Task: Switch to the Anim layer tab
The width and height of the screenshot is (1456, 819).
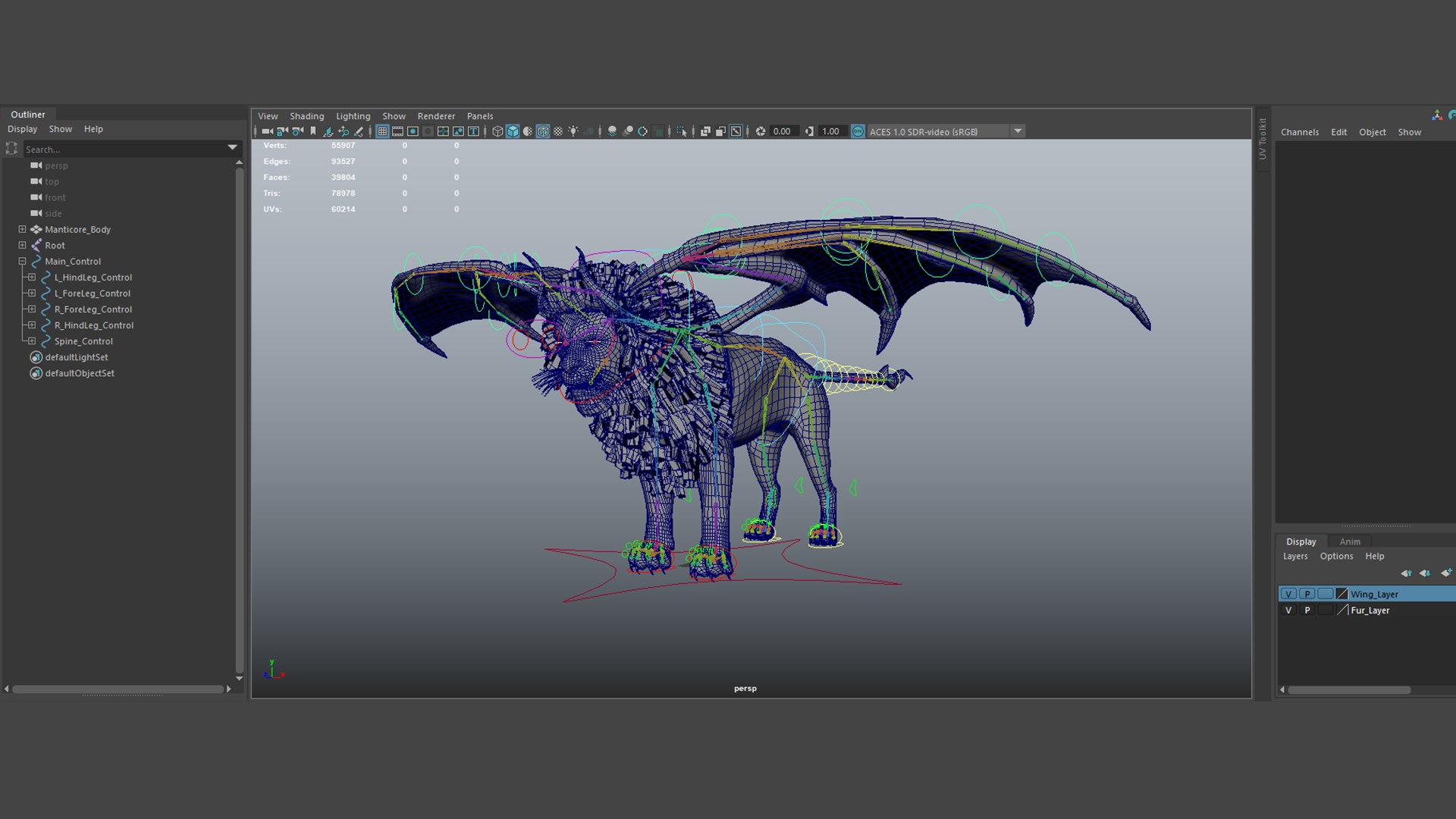Action: pyautogui.click(x=1350, y=541)
